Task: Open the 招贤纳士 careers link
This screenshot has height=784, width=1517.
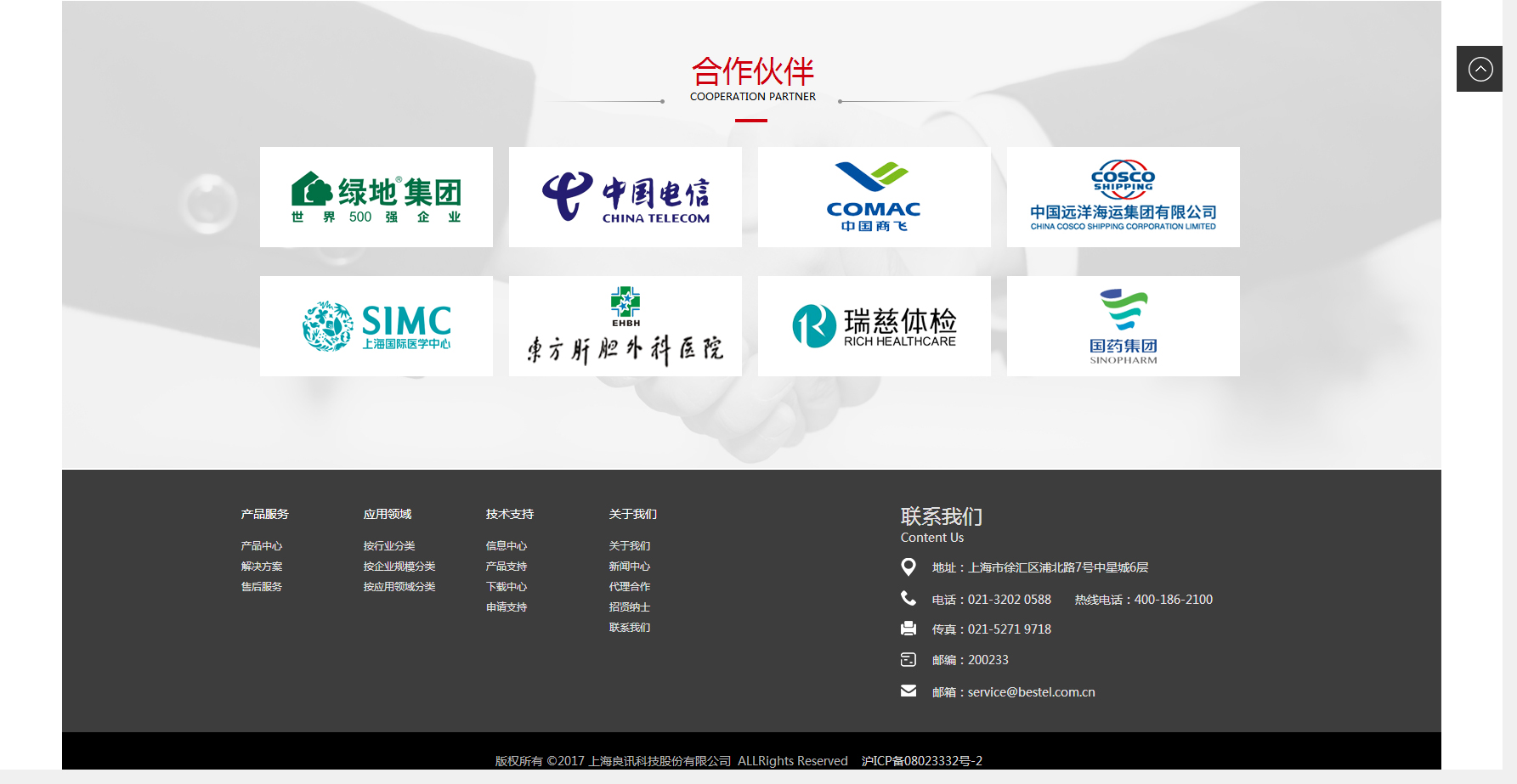Action: (x=630, y=607)
